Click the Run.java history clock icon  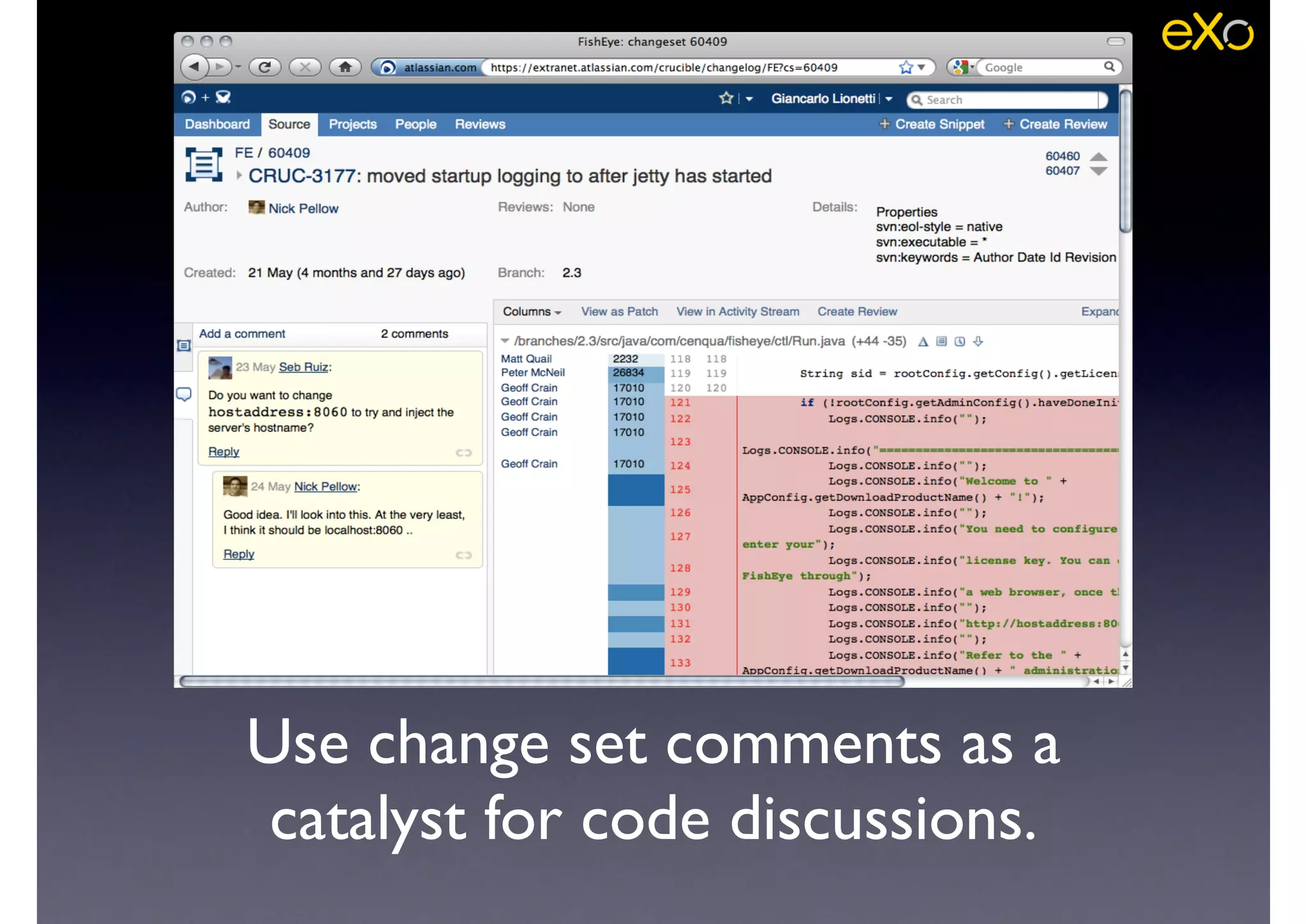[x=960, y=341]
